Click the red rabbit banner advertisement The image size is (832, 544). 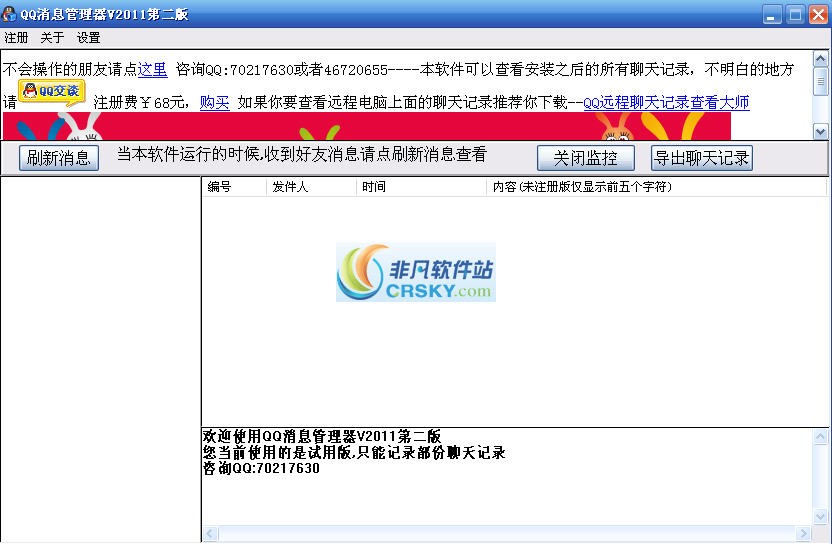(367, 126)
